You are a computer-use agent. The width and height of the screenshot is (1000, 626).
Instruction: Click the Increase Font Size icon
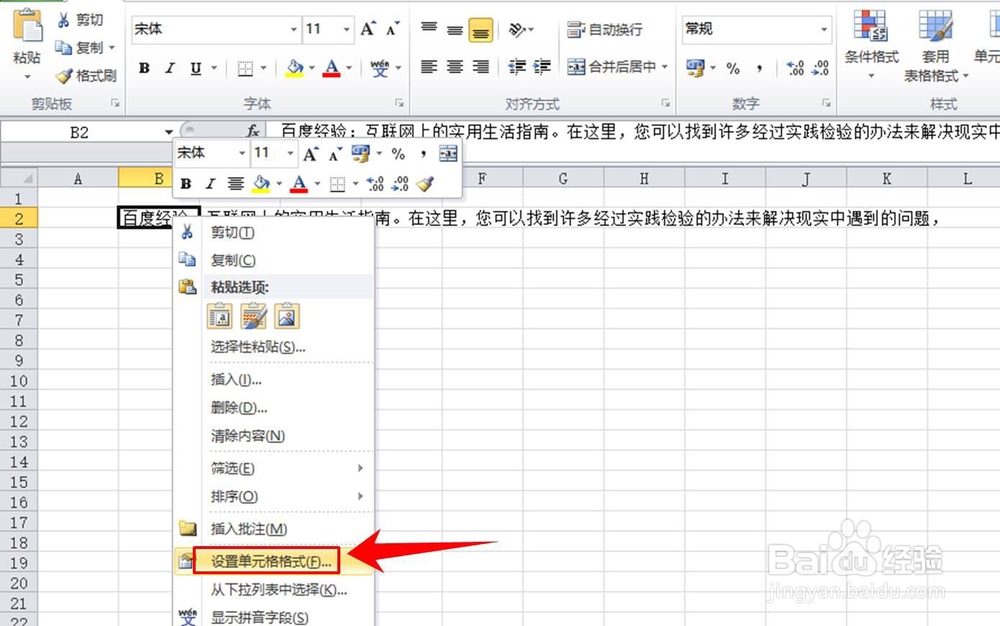(x=368, y=30)
